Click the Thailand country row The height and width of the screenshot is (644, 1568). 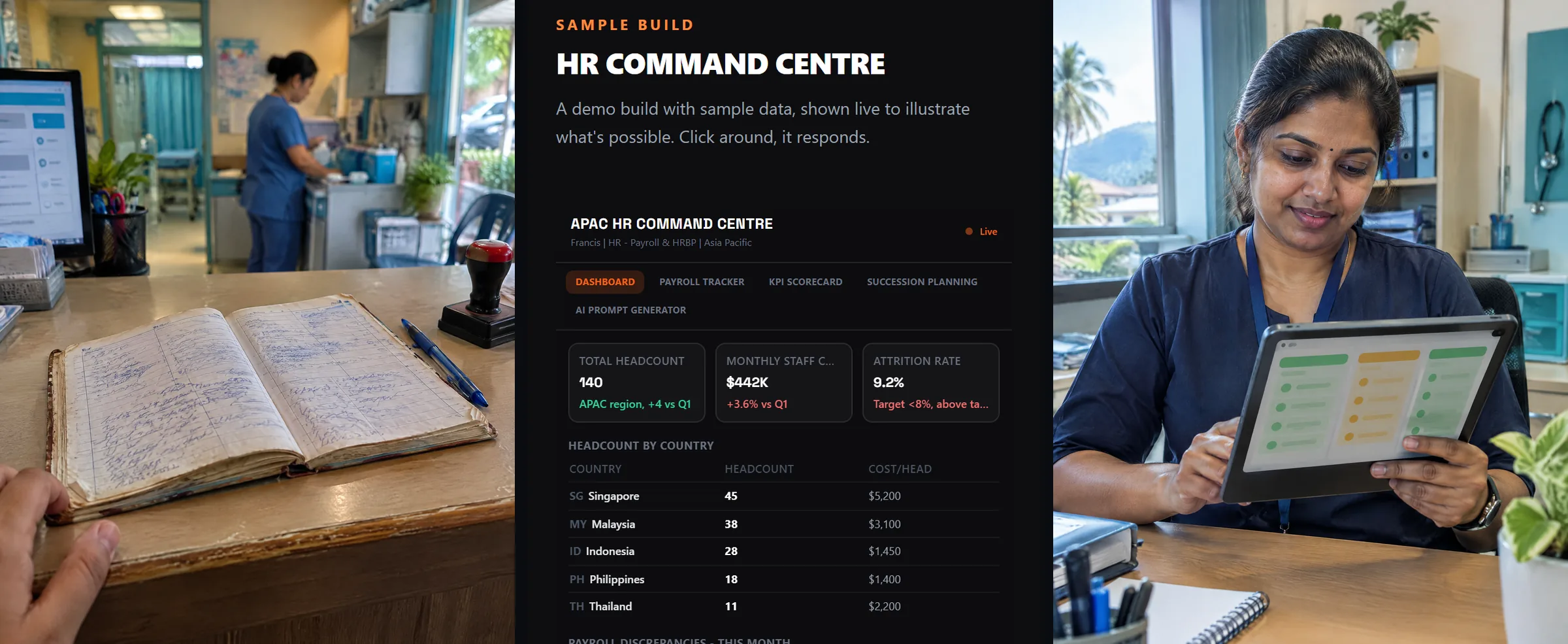(x=784, y=607)
